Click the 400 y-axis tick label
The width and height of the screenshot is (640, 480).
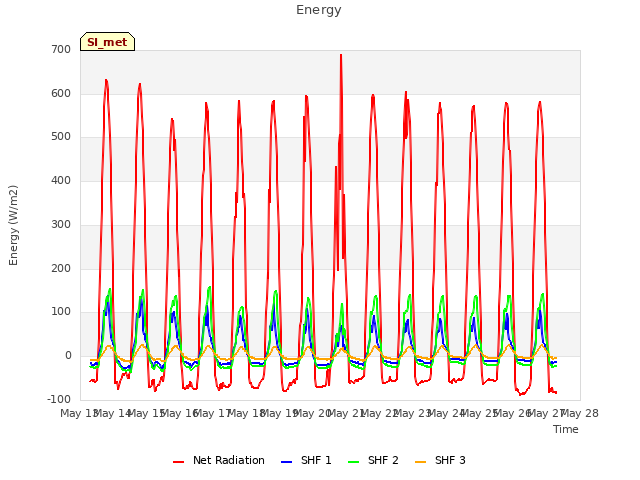coord(61,180)
